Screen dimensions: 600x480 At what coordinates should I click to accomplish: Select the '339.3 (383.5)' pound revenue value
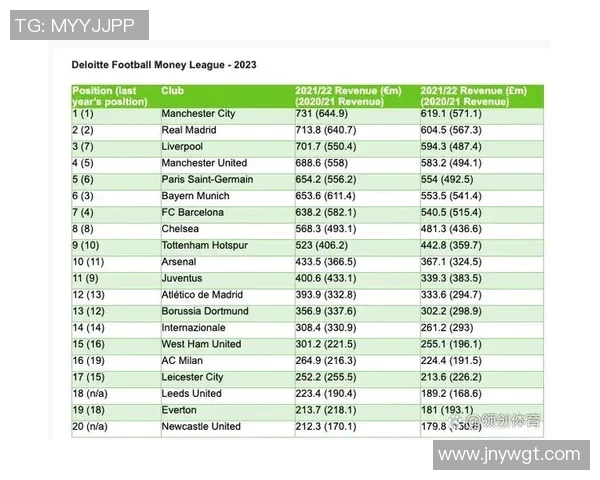(451, 278)
